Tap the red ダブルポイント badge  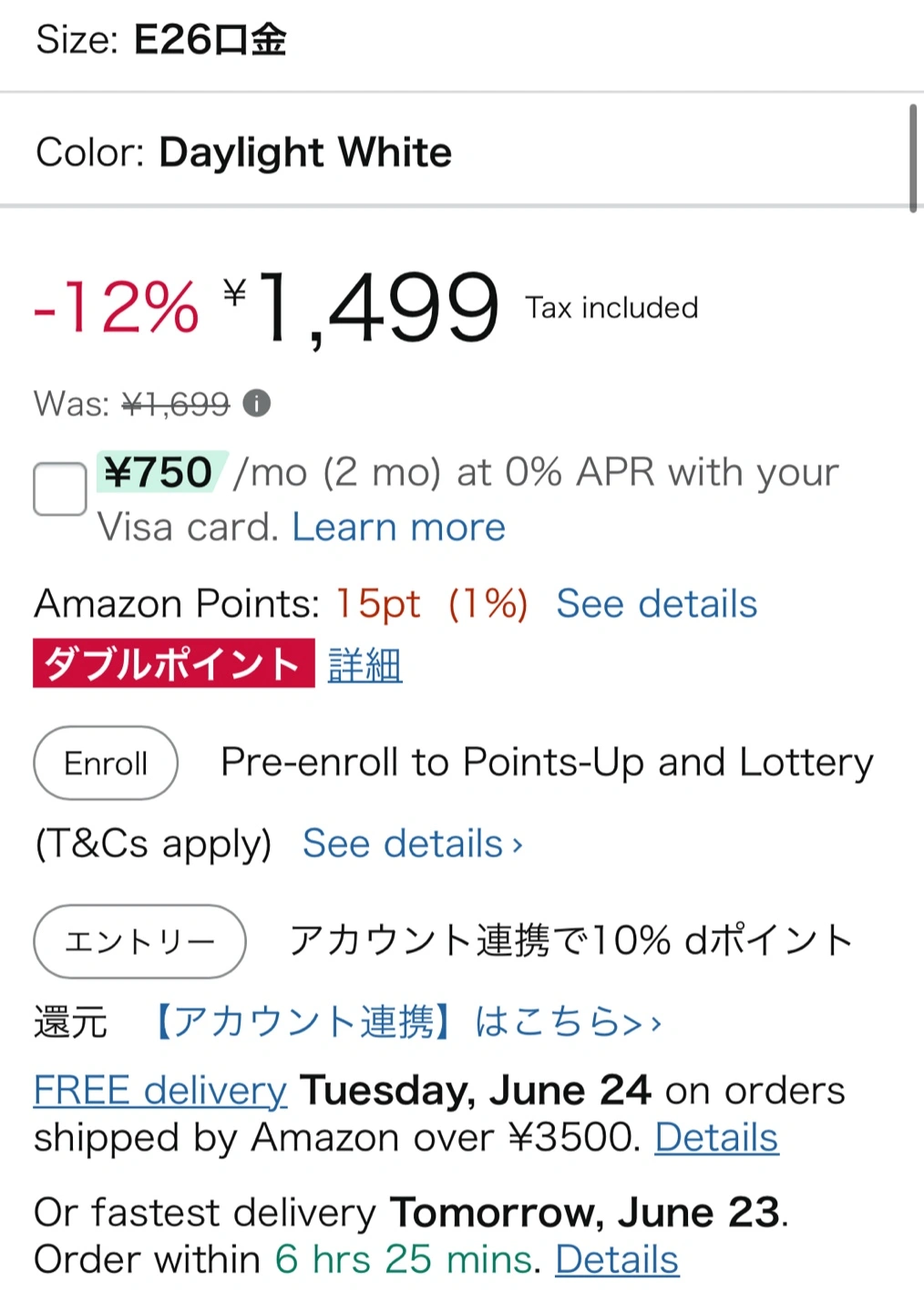click(x=173, y=663)
